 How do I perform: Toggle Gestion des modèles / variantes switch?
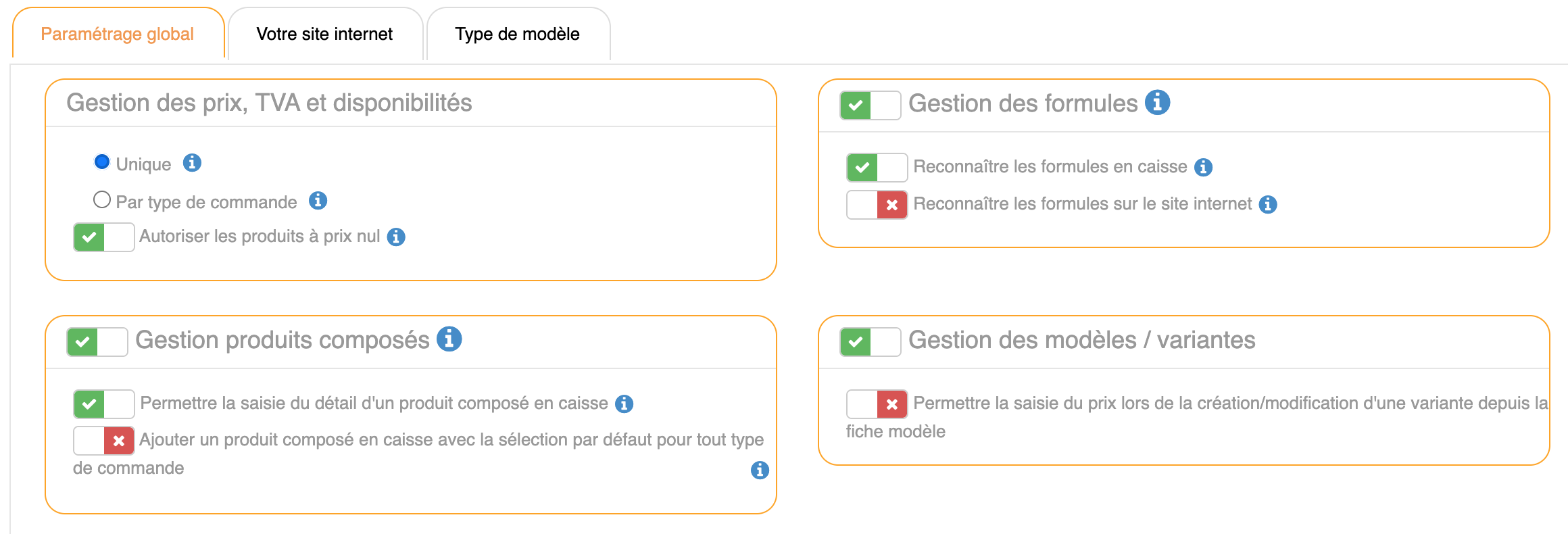click(870, 342)
